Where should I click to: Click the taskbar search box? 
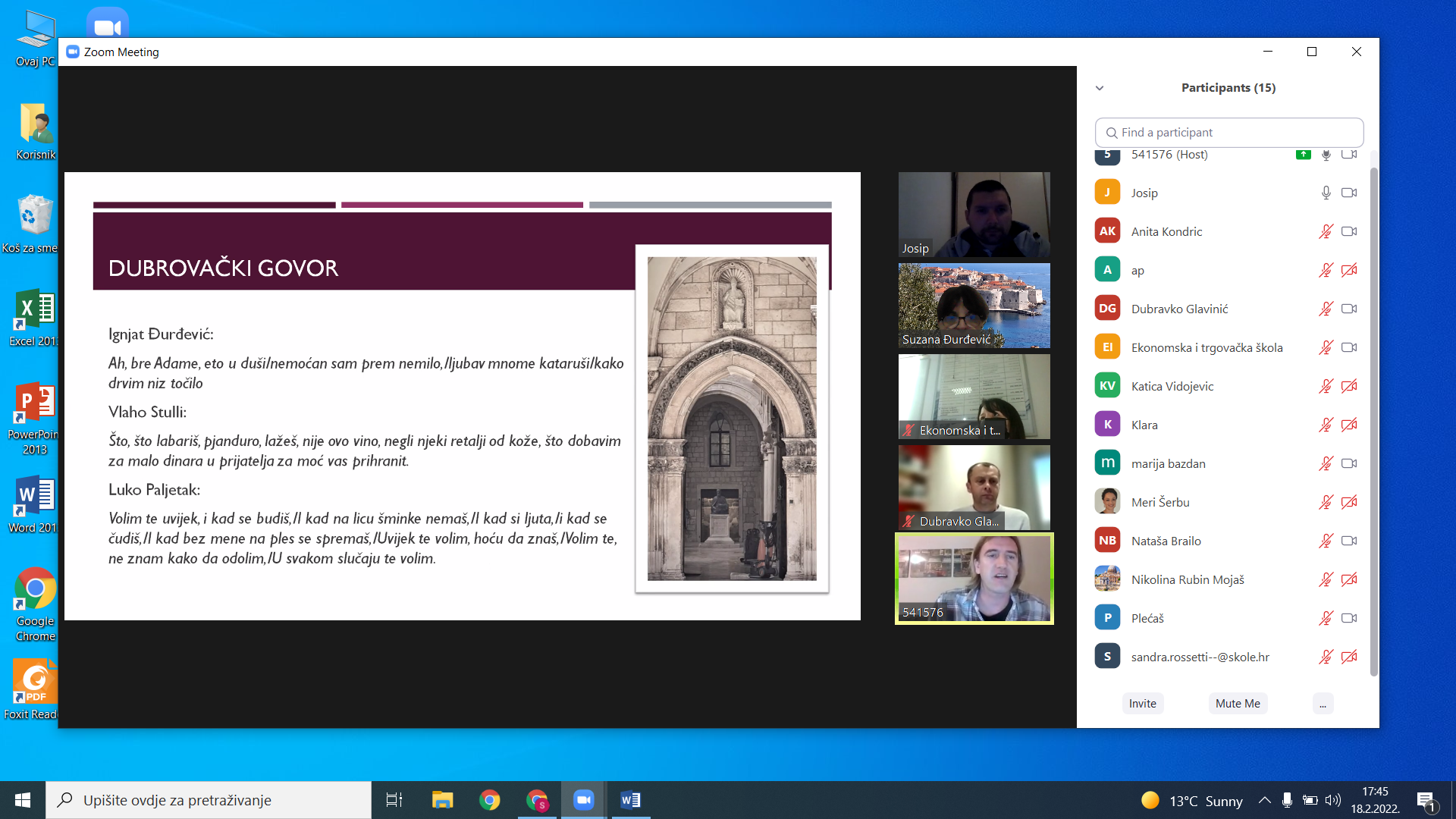[x=209, y=800]
